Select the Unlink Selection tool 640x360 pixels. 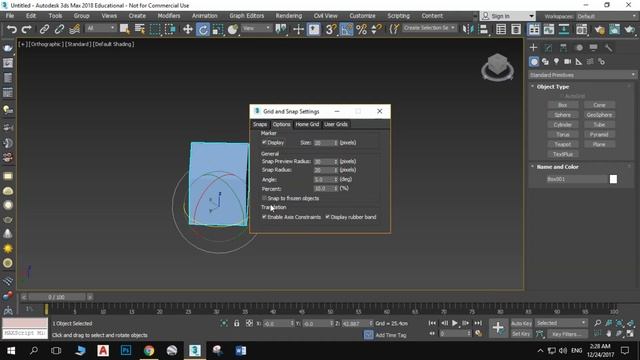(59, 29)
